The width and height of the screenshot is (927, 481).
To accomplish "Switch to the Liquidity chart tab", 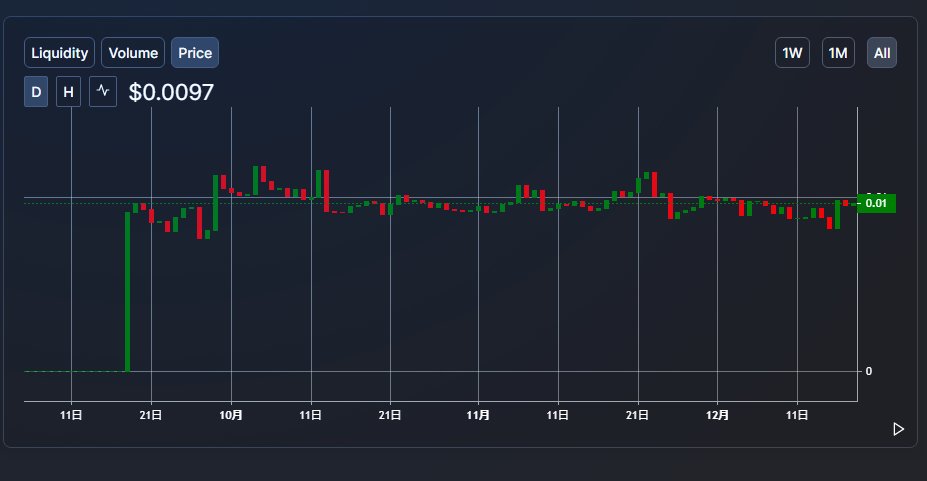I will click(x=59, y=53).
